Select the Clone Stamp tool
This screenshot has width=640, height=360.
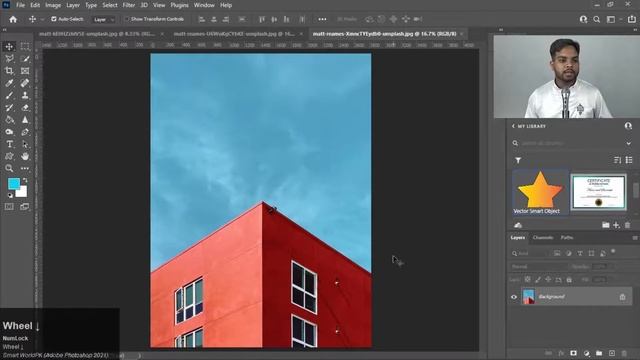click(25, 96)
